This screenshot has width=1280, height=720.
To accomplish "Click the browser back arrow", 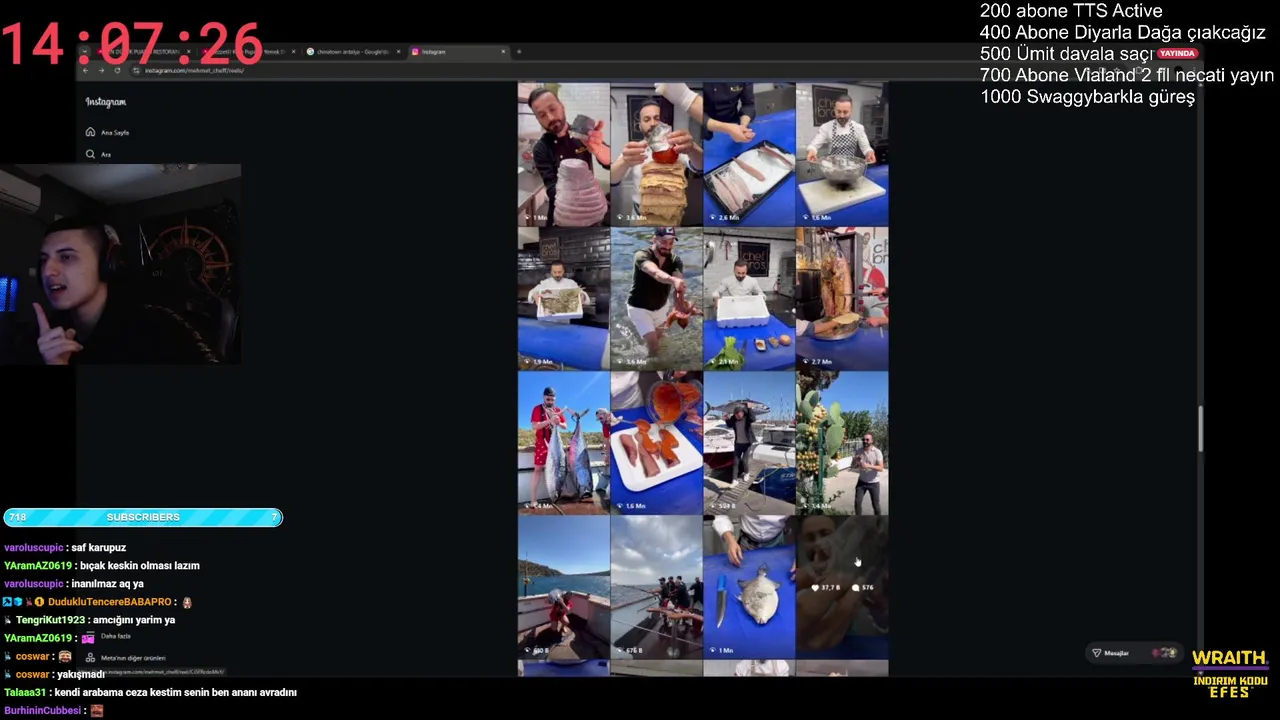I will click(85, 70).
